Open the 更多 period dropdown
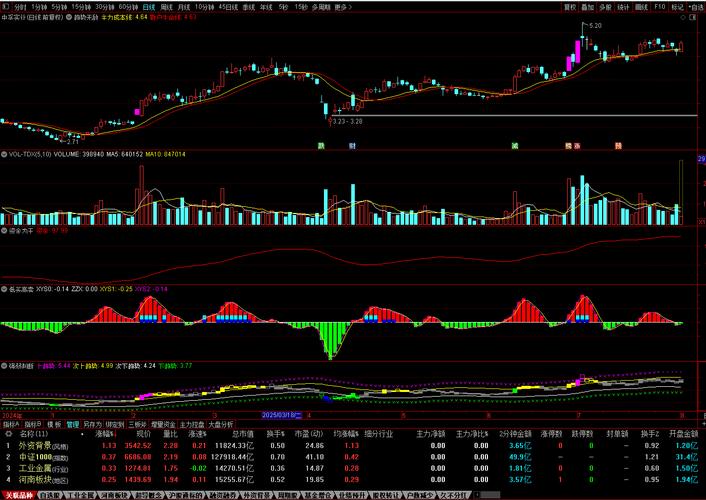This screenshot has height=500, width=706. pos(343,6)
